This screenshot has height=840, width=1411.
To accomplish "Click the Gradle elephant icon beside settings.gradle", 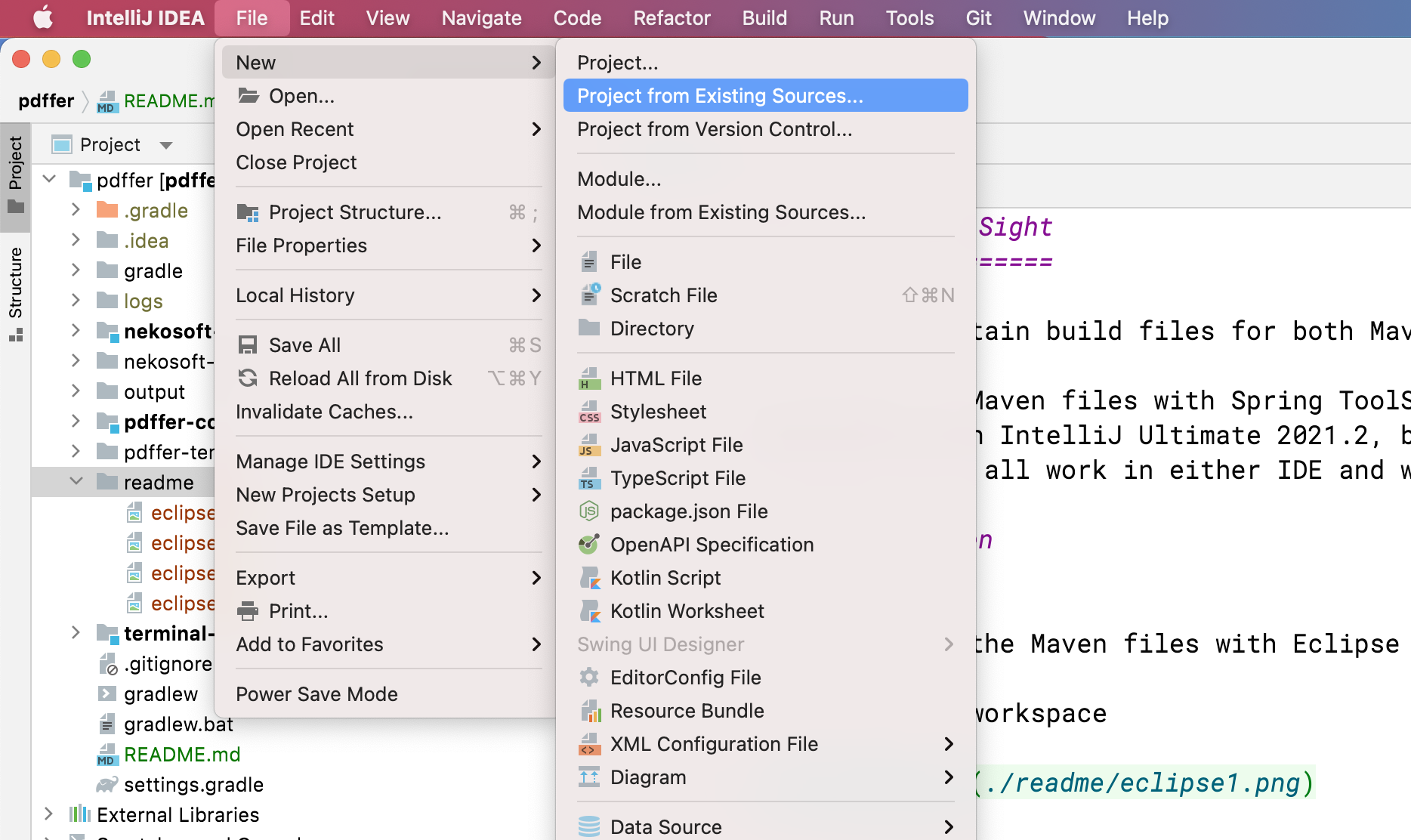I will click(x=106, y=784).
